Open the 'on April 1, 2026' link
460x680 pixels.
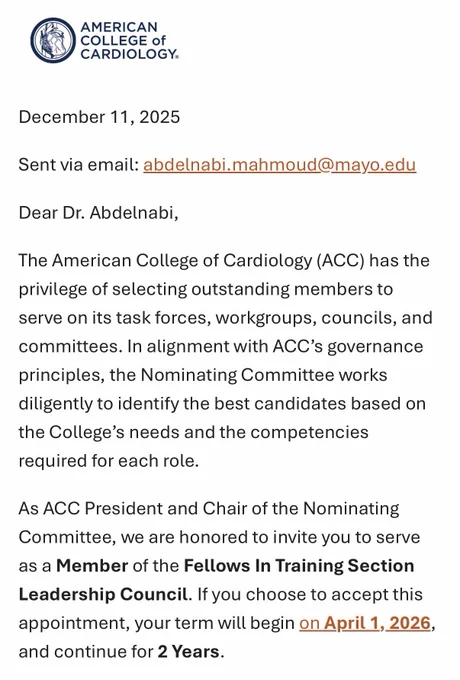coord(365,623)
